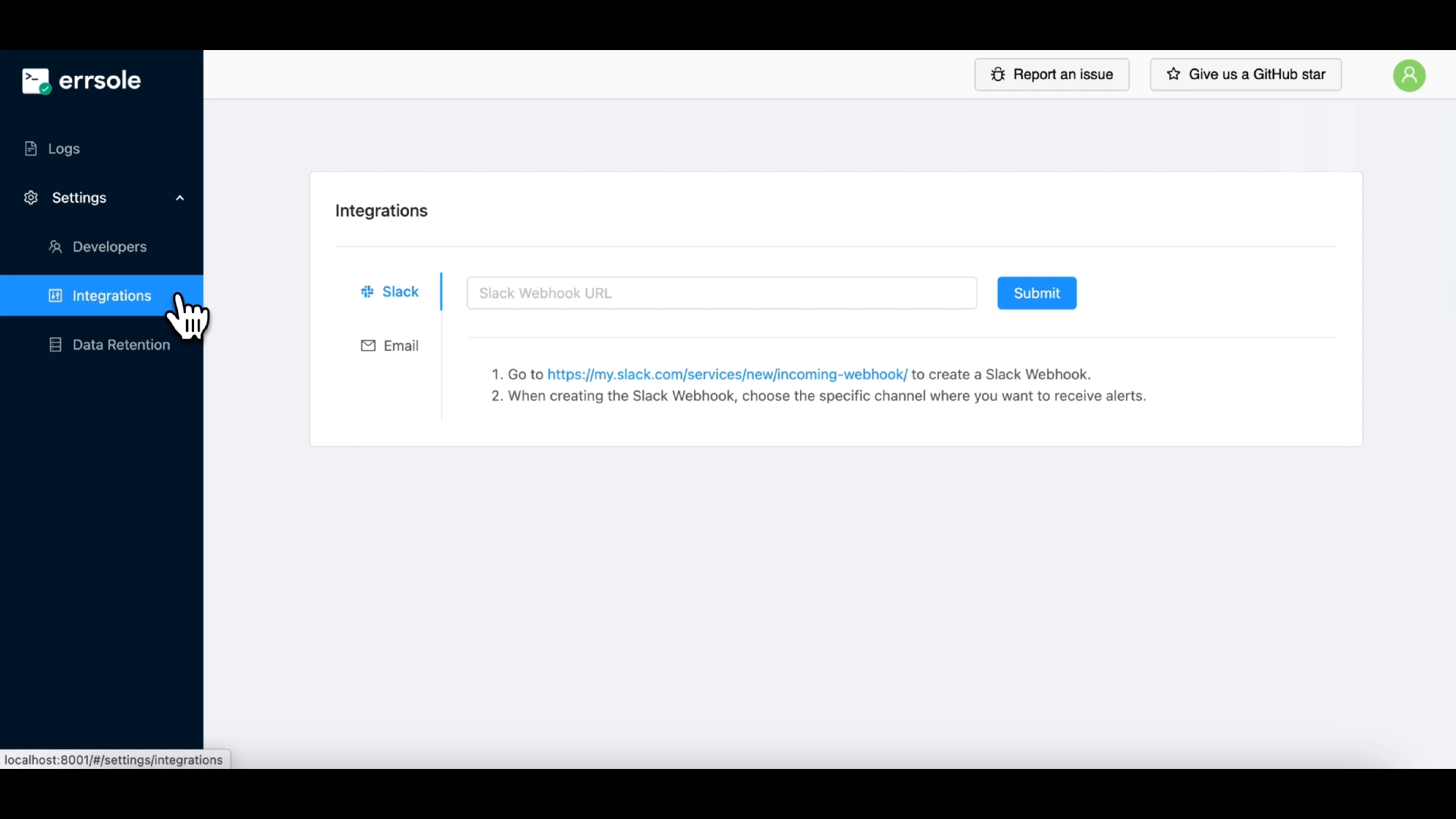Focus the Slack Webhook URL field
This screenshot has height=819, width=1456.
click(x=721, y=293)
